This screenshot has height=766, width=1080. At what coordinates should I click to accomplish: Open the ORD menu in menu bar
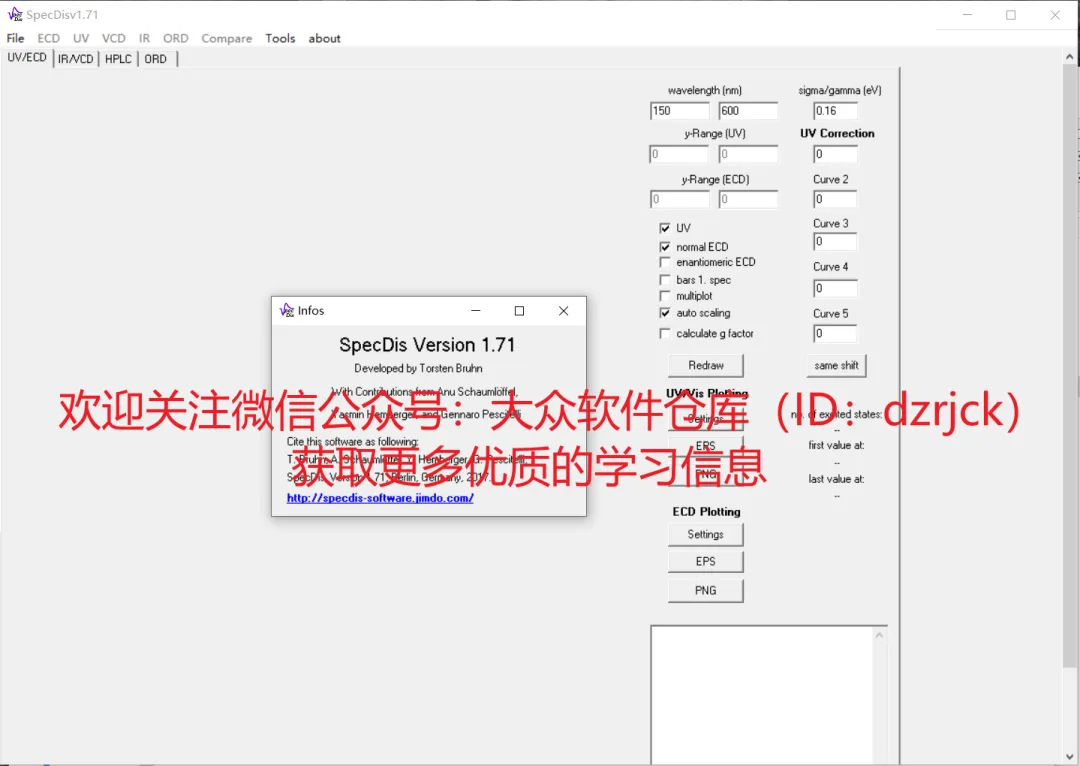(176, 39)
